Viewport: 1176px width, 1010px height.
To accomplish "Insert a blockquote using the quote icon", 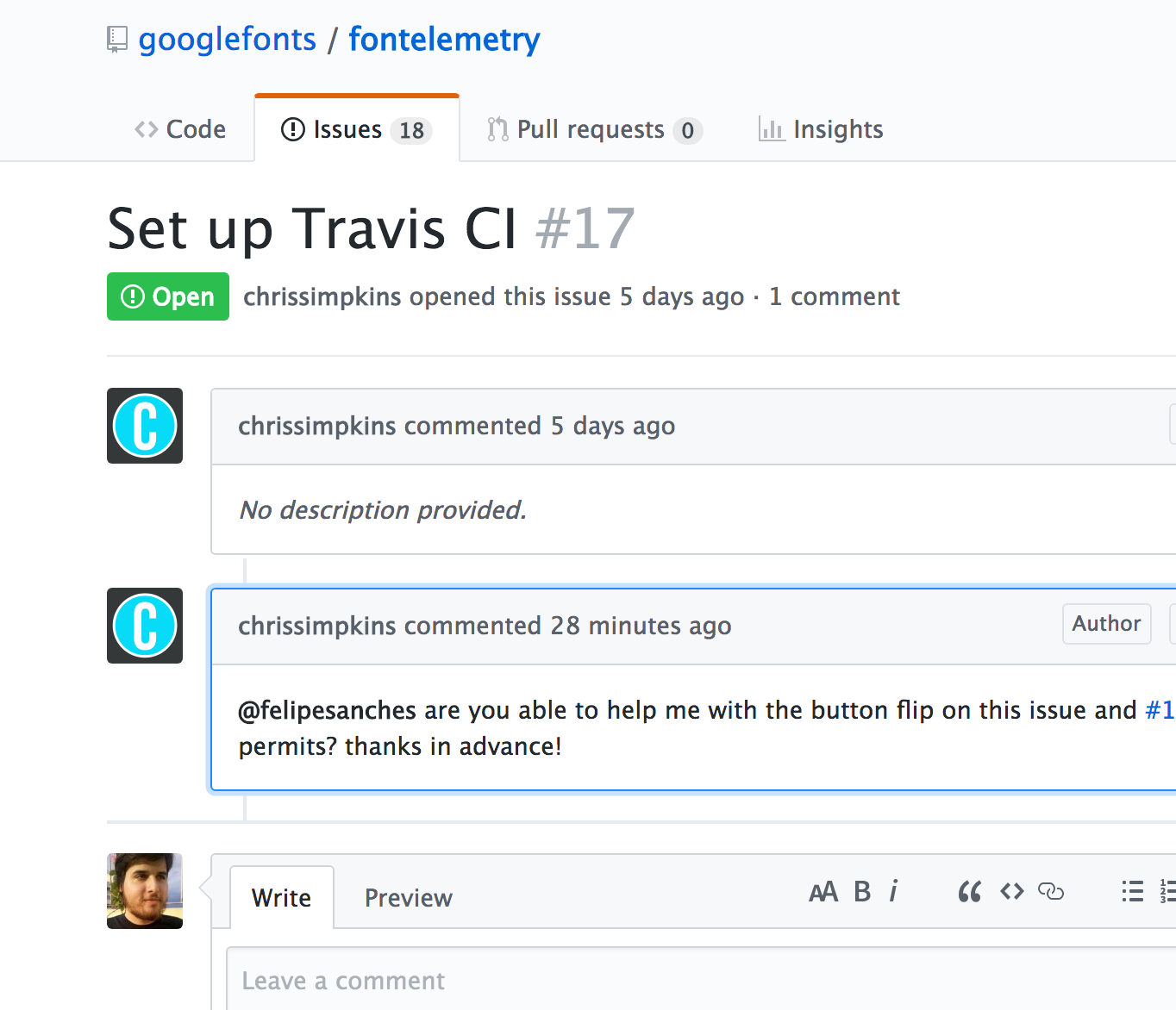I will [x=968, y=892].
